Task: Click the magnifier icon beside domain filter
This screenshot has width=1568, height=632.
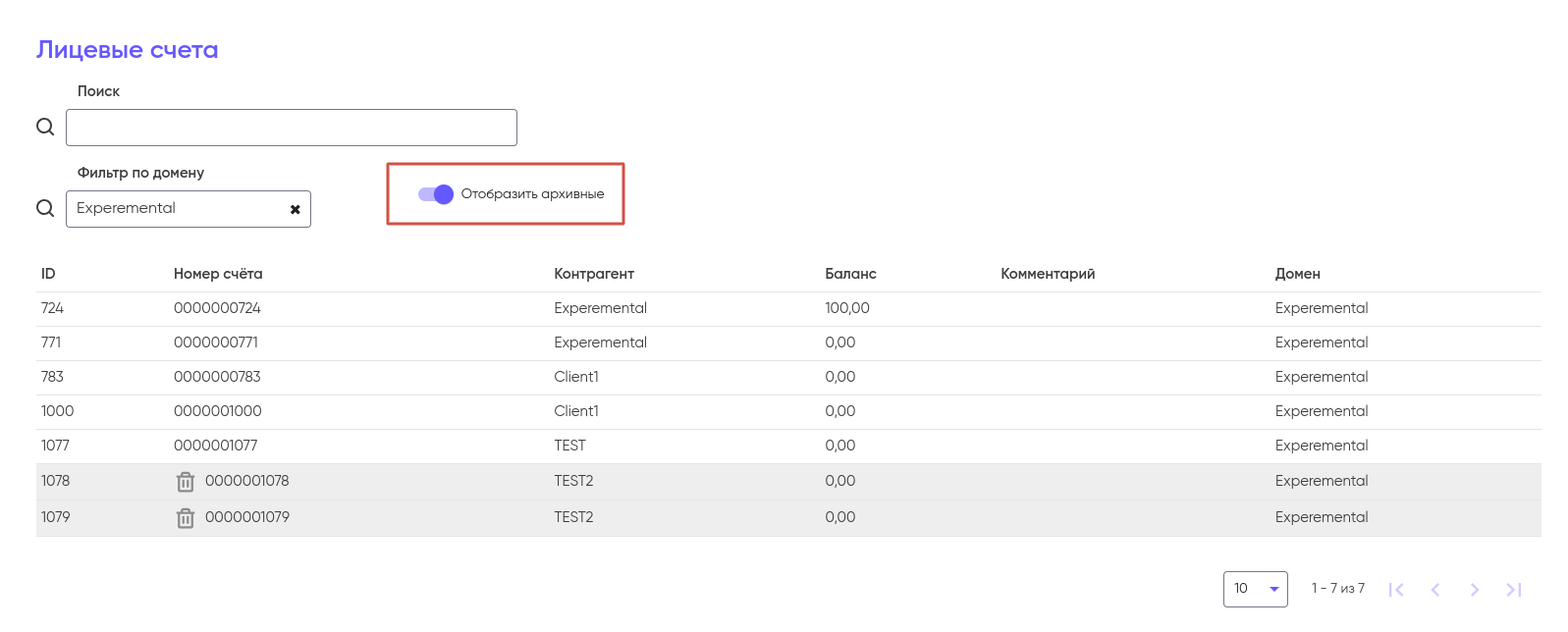Action: tap(45, 208)
